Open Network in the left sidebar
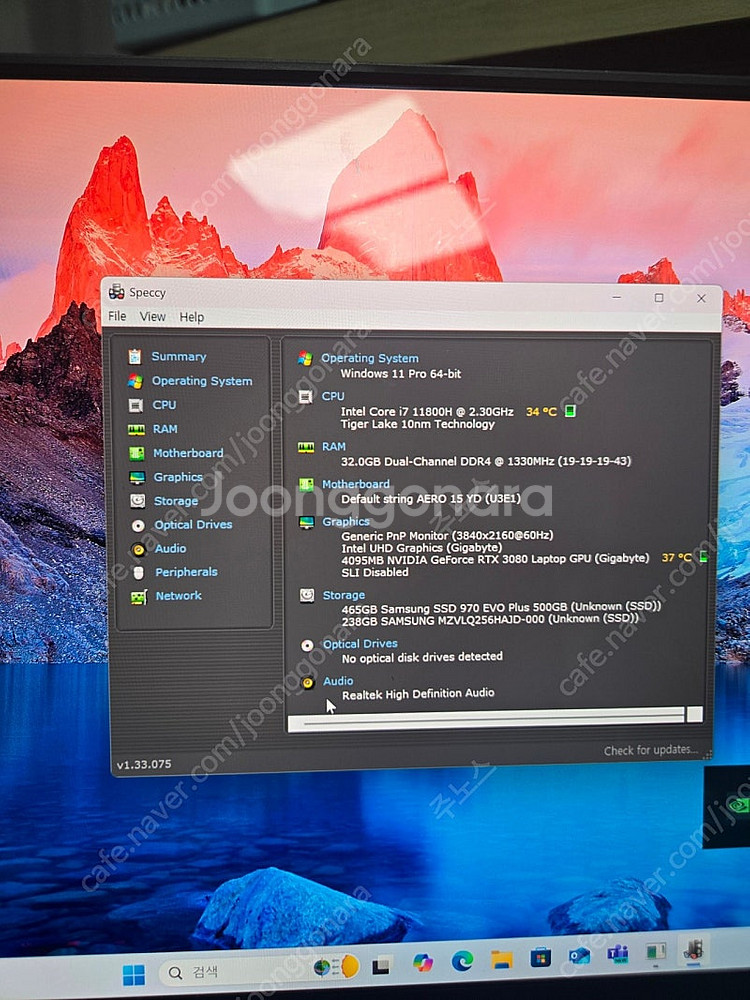 [x=179, y=596]
